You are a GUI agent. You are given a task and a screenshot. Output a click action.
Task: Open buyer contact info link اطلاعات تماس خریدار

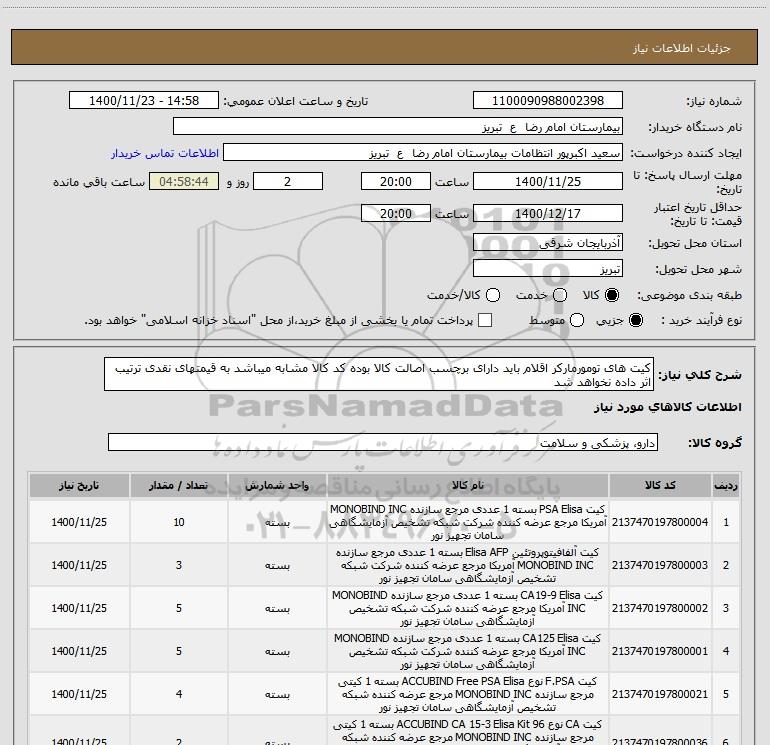pyautogui.click(x=165, y=153)
